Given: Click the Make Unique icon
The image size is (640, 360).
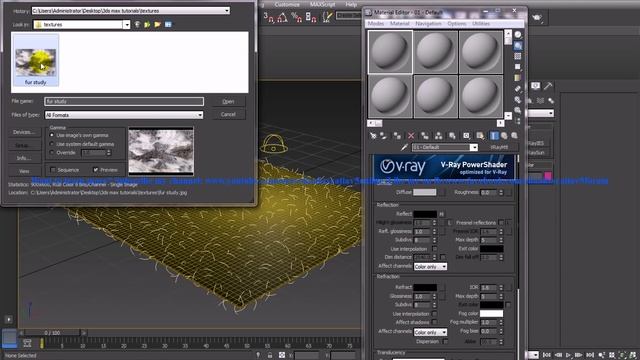Looking at the screenshot, I should point(438,136).
